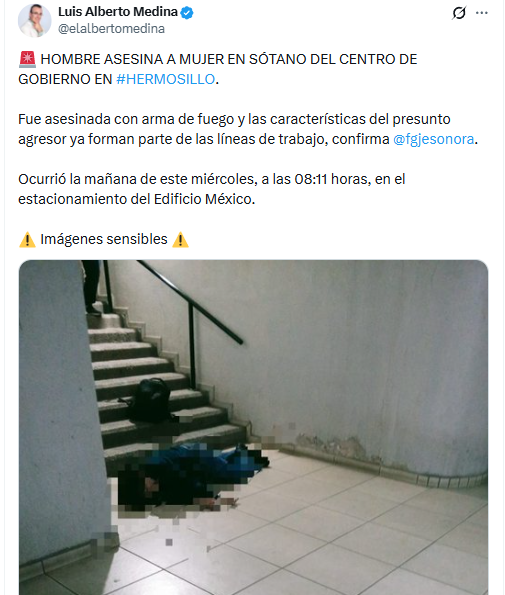Click the blue verified badge
This screenshot has width=505, height=595.
[187, 13]
